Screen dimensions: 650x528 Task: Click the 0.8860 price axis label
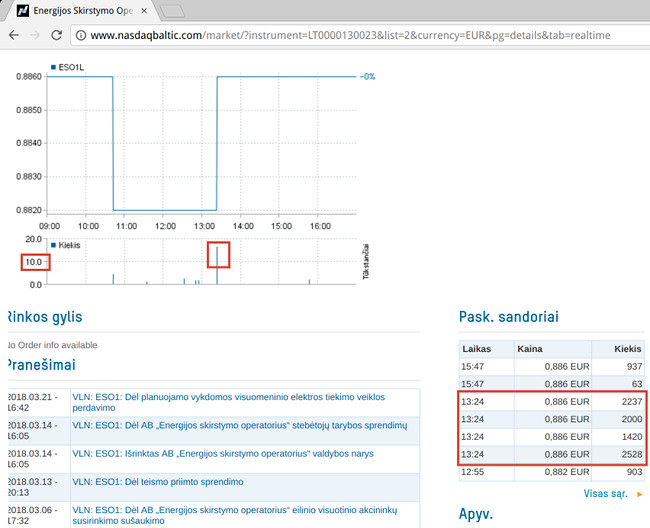point(29,77)
